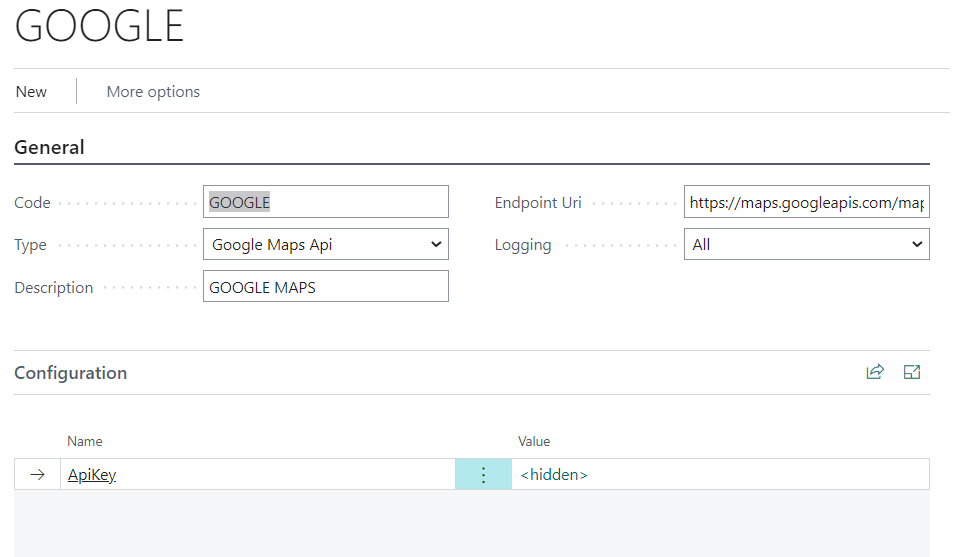Click the <hidden> value cell
955x557 pixels.
(x=721, y=474)
